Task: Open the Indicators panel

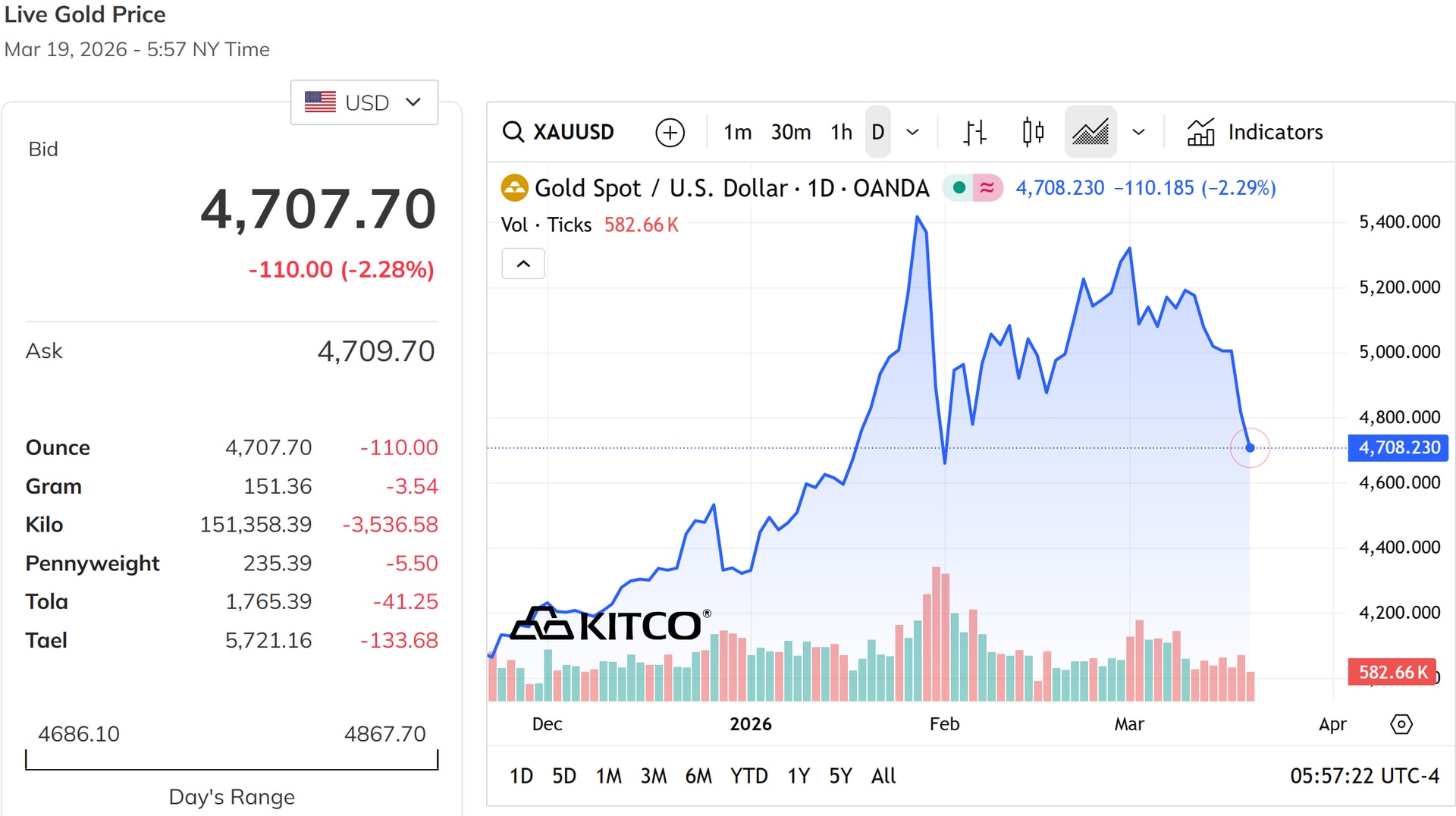Action: [x=1255, y=132]
